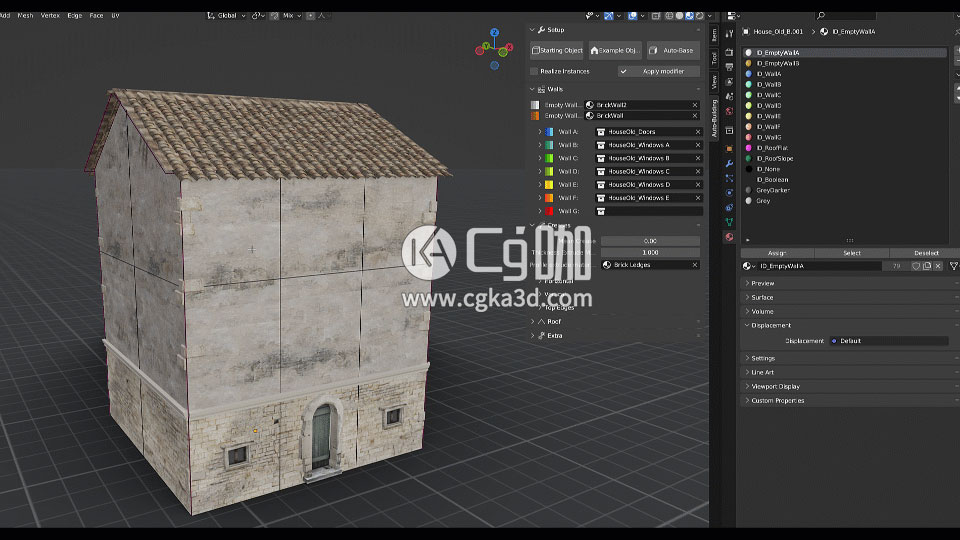Toggle fake user on ID_EmptyWallA material
960x540 pixels.
(x=915, y=266)
